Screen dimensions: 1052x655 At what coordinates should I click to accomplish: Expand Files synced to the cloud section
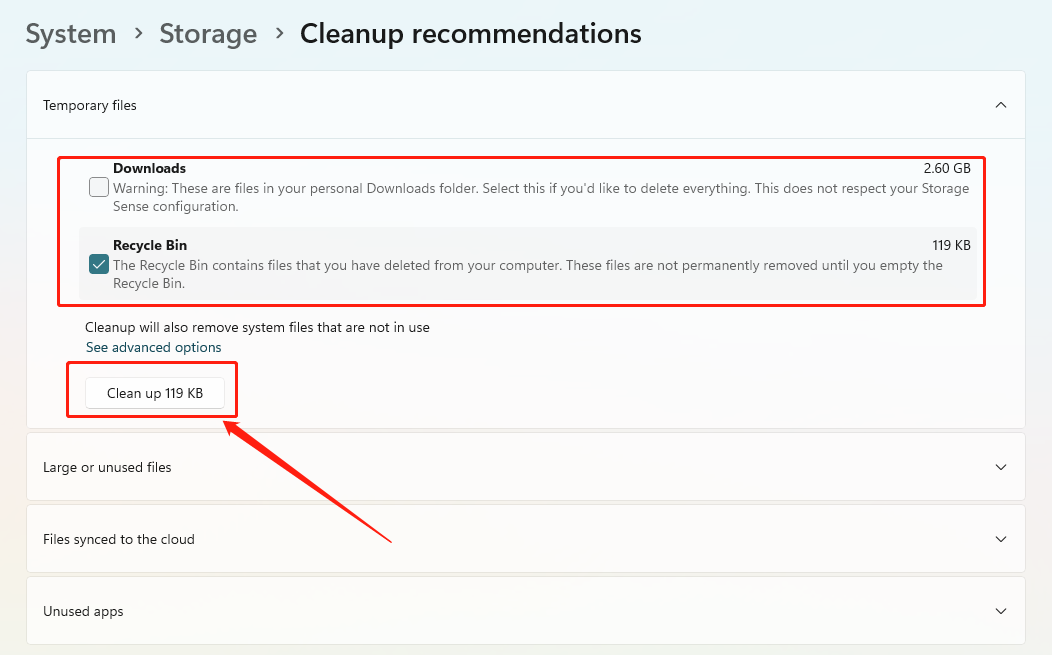coord(119,539)
